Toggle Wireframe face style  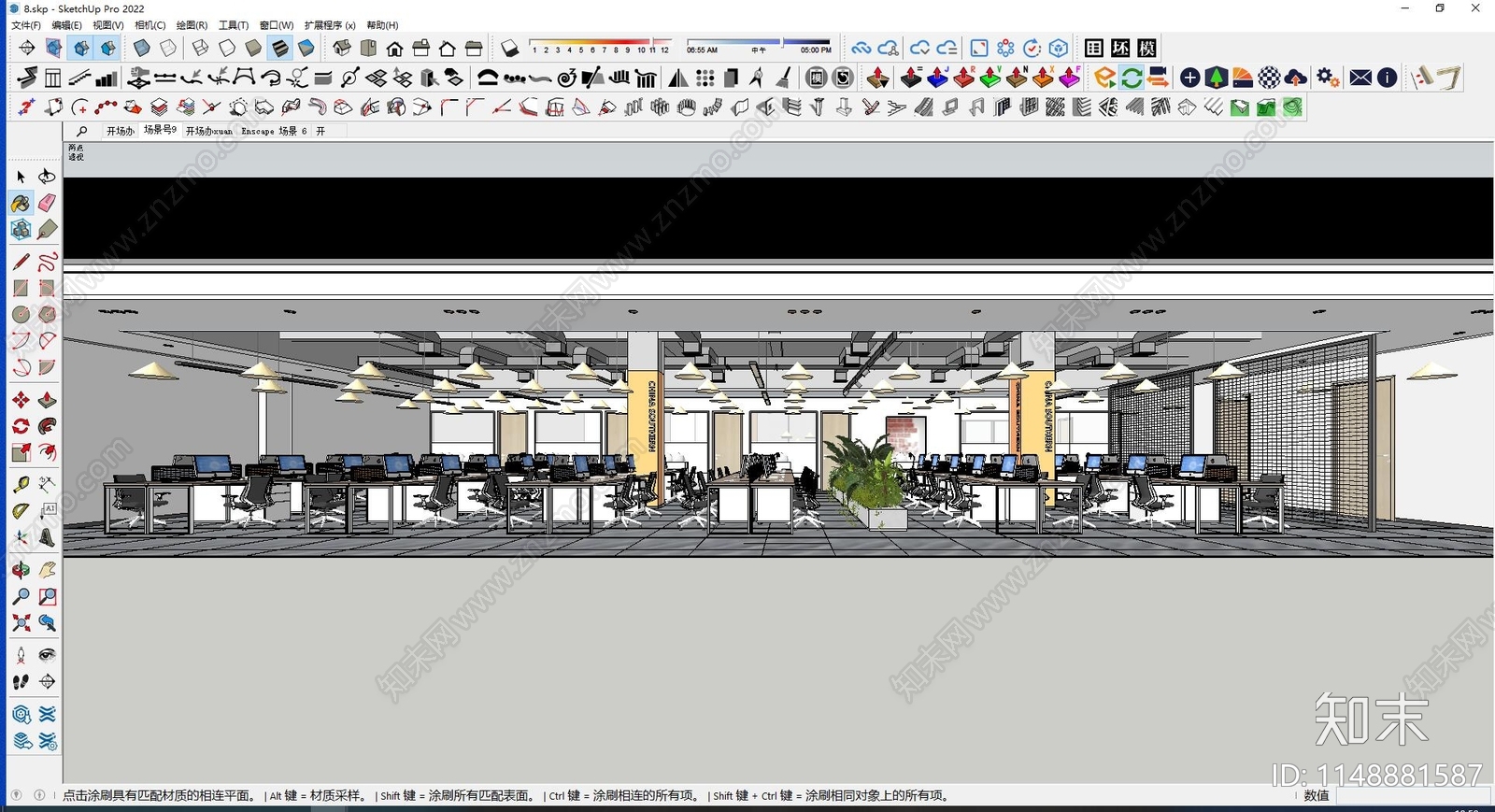pyautogui.click(x=201, y=49)
